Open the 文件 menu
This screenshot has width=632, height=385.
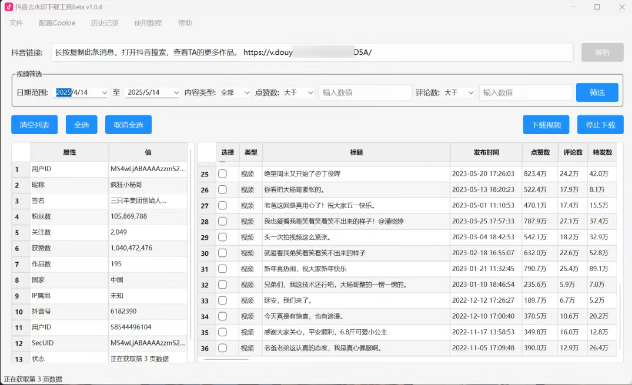(x=16, y=23)
